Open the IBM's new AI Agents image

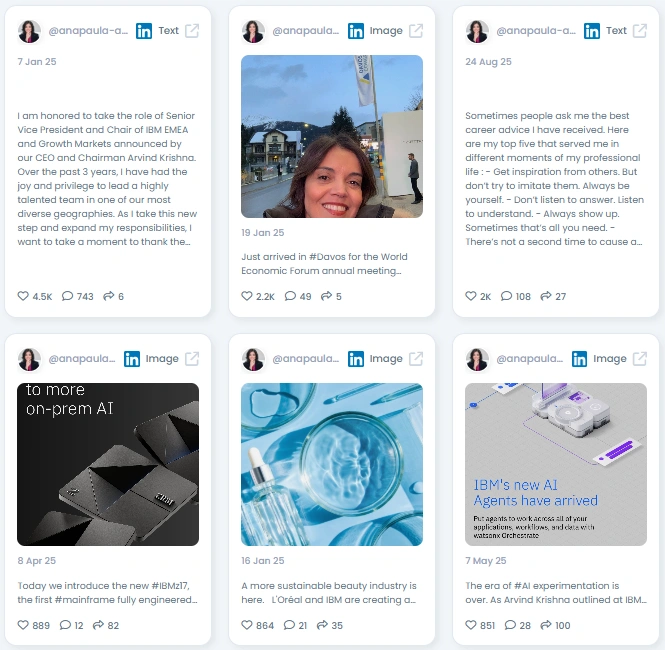click(x=556, y=464)
